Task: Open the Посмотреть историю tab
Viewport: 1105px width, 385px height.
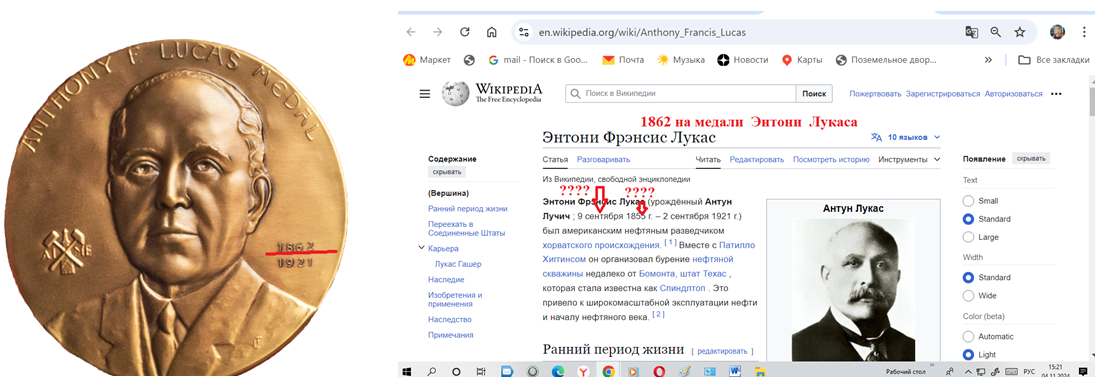Action: click(x=831, y=160)
